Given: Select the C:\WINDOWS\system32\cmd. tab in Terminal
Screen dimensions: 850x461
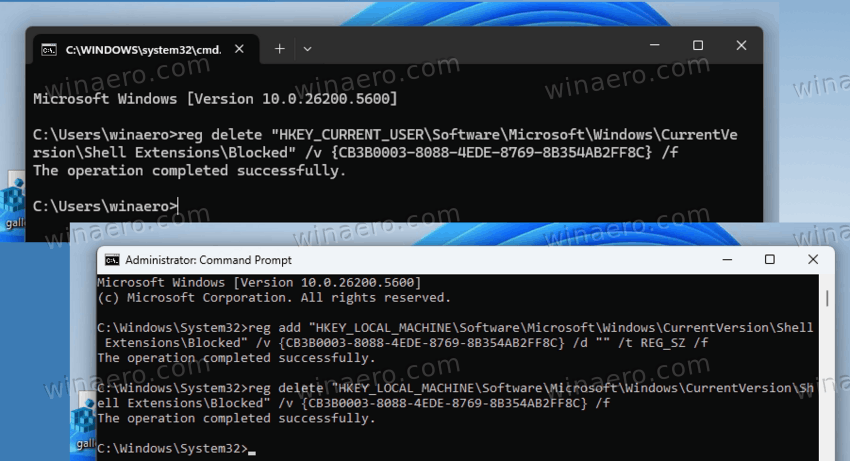Looking at the screenshot, I should click(146, 49).
